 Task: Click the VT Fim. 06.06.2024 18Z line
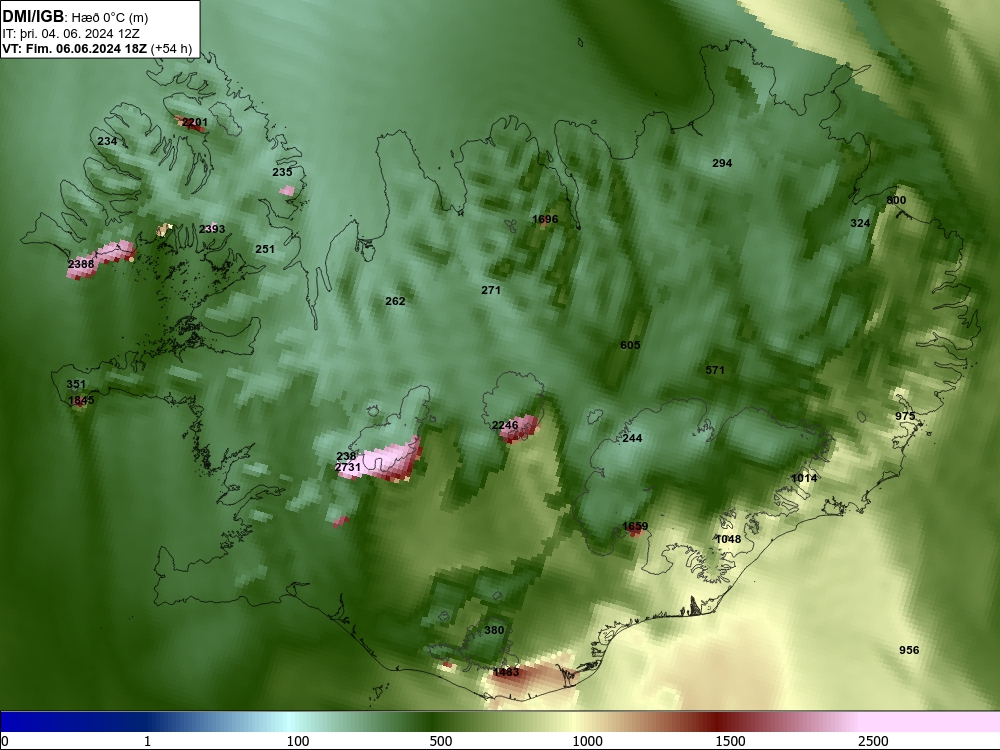96,48
